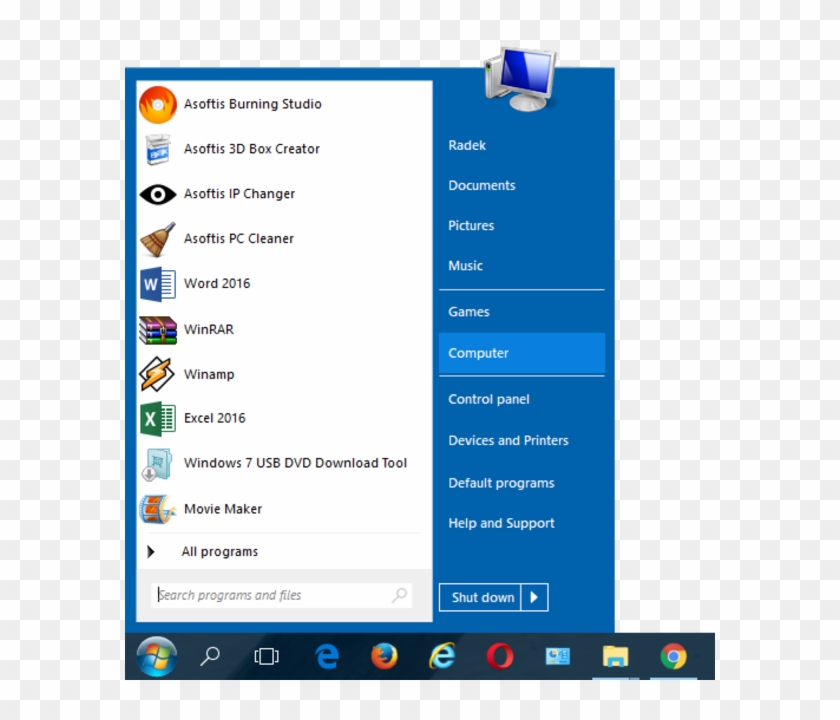Click the All programs label
840x720 pixels.
220,552
